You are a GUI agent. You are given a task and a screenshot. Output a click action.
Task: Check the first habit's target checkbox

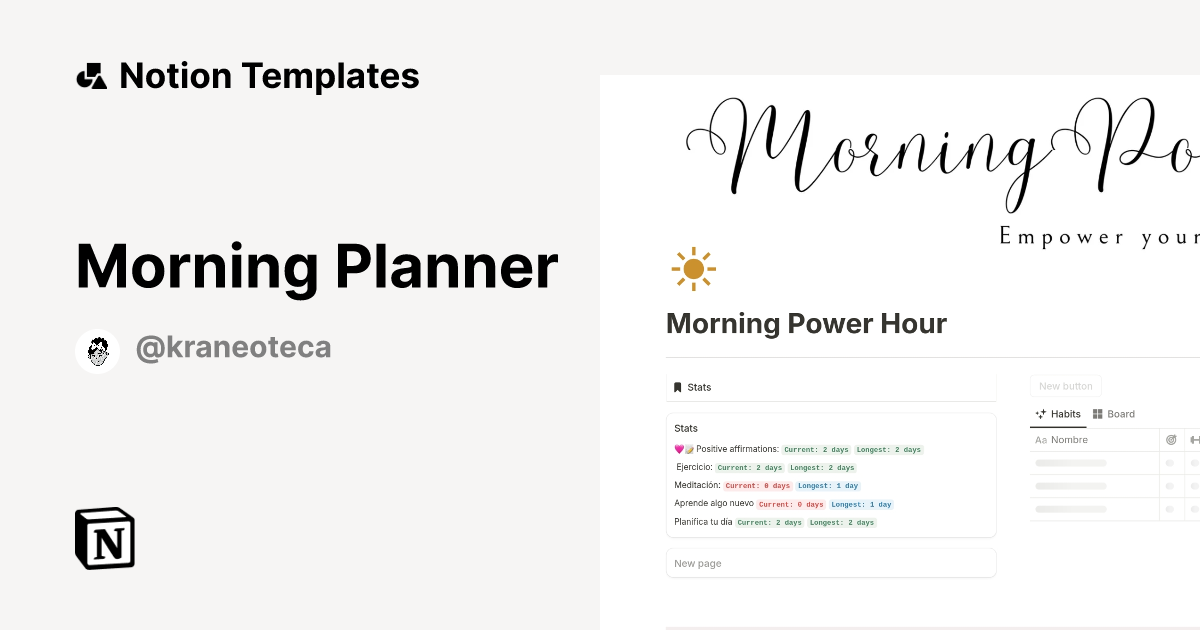1170,463
